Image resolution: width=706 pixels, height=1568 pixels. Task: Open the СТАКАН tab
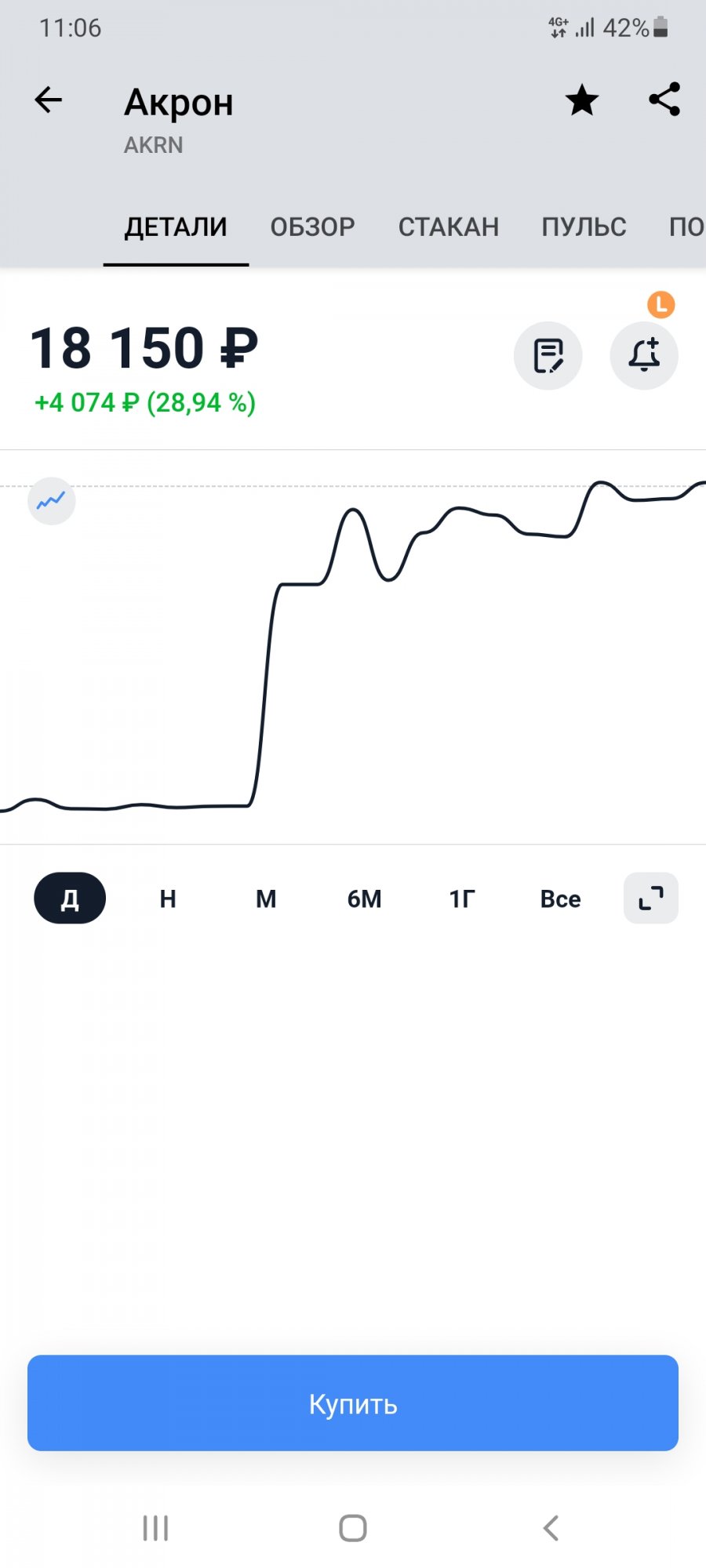449,227
